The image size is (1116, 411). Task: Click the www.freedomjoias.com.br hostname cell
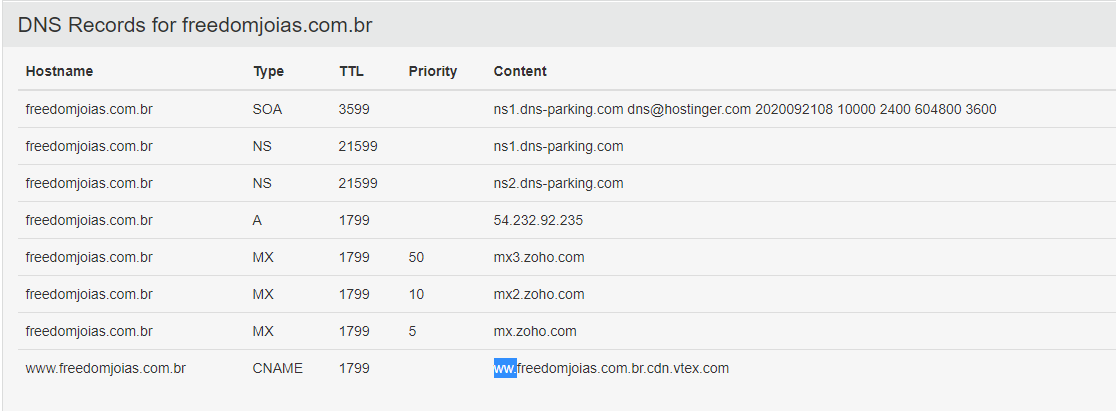point(106,369)
